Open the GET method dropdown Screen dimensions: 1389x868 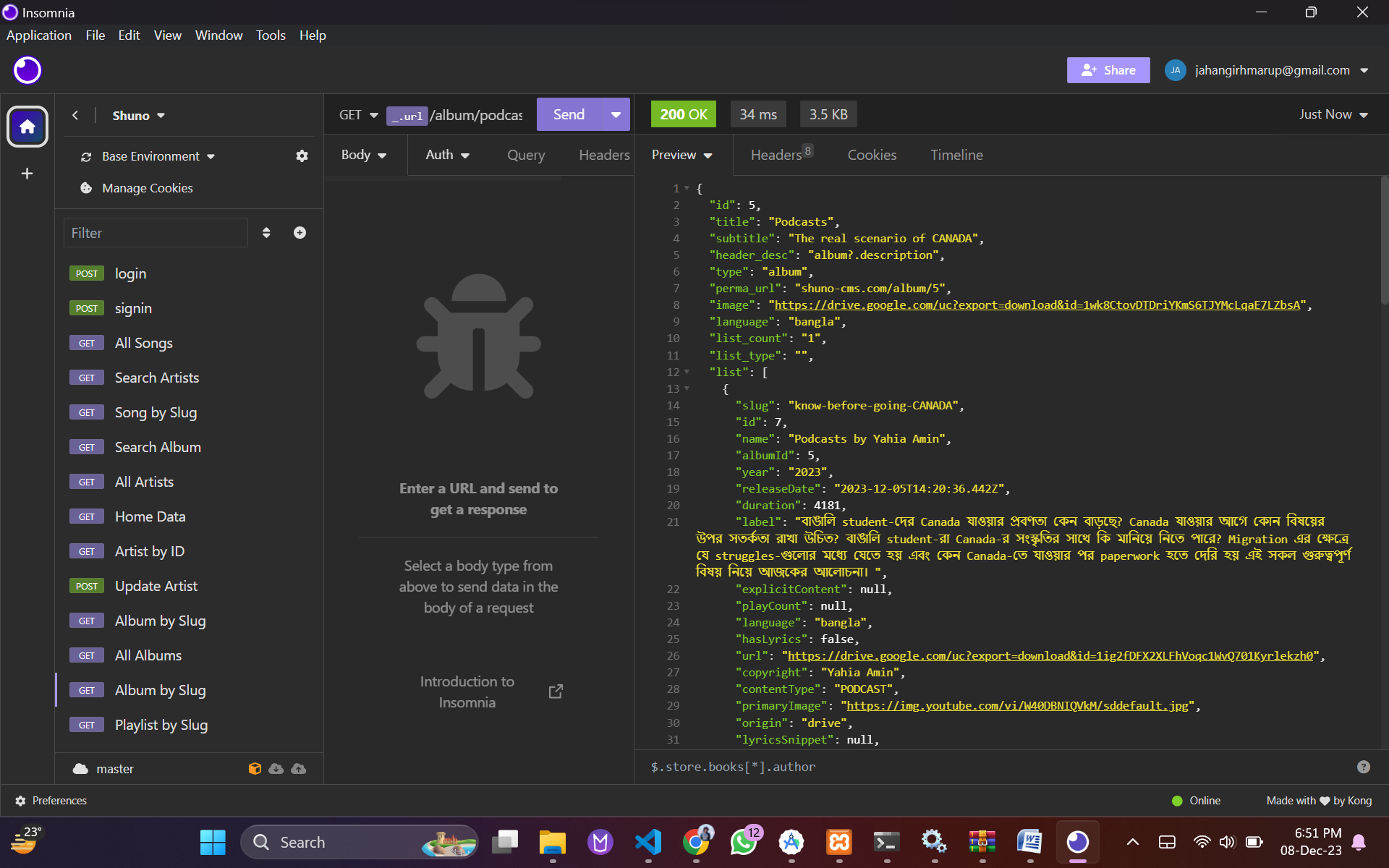tap(359, 115)
